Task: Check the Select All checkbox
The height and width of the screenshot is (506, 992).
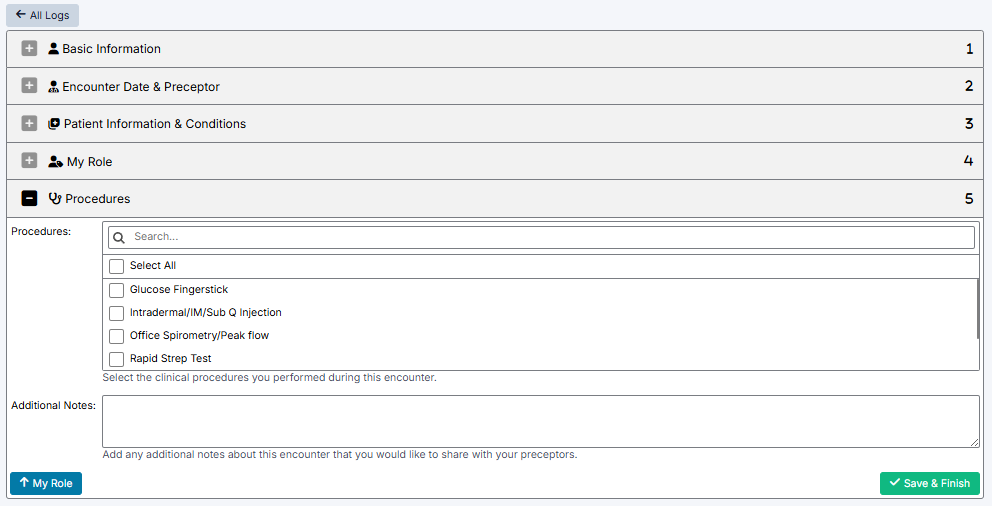Action: click(117, 266)
